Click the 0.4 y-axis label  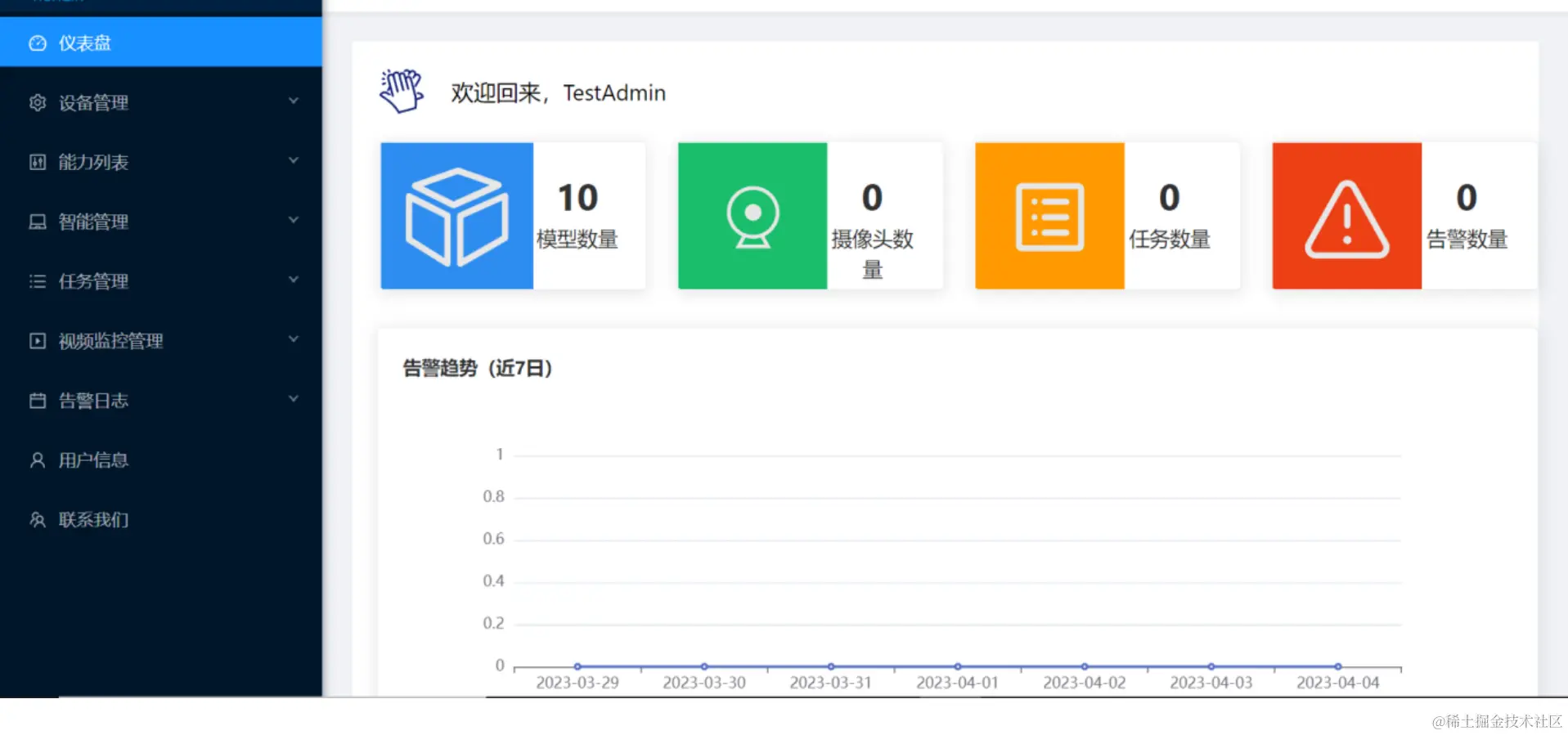pyautogui.click(x=493, y=581)
